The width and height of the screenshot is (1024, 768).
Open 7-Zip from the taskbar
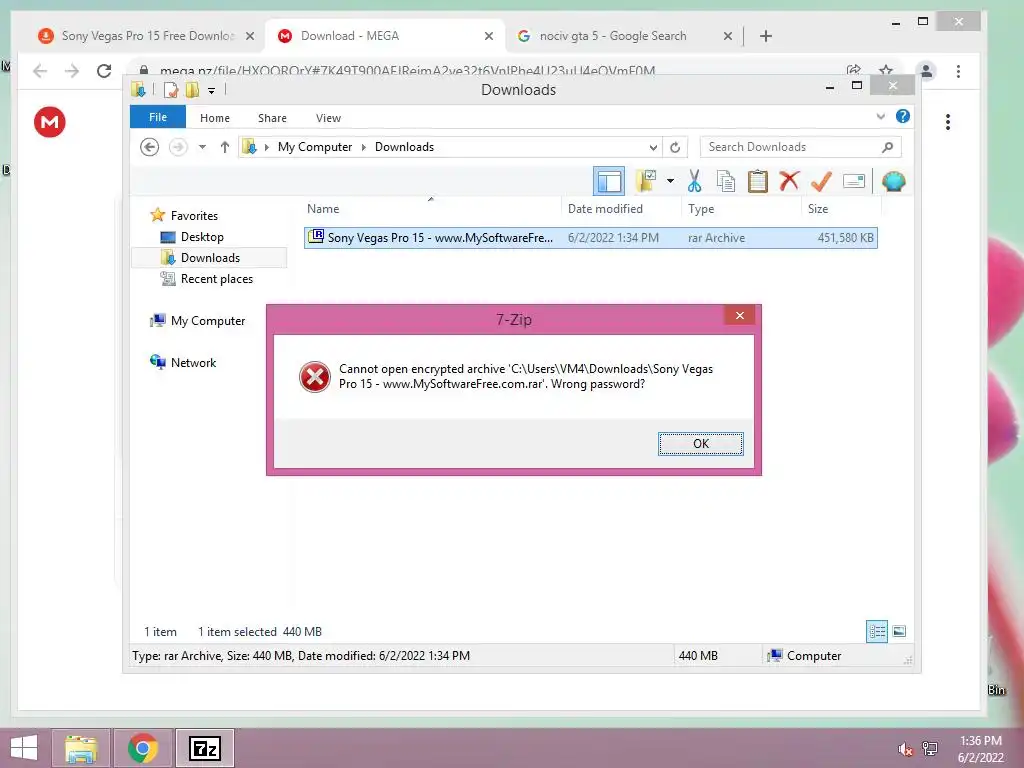(x=205, y=748)
